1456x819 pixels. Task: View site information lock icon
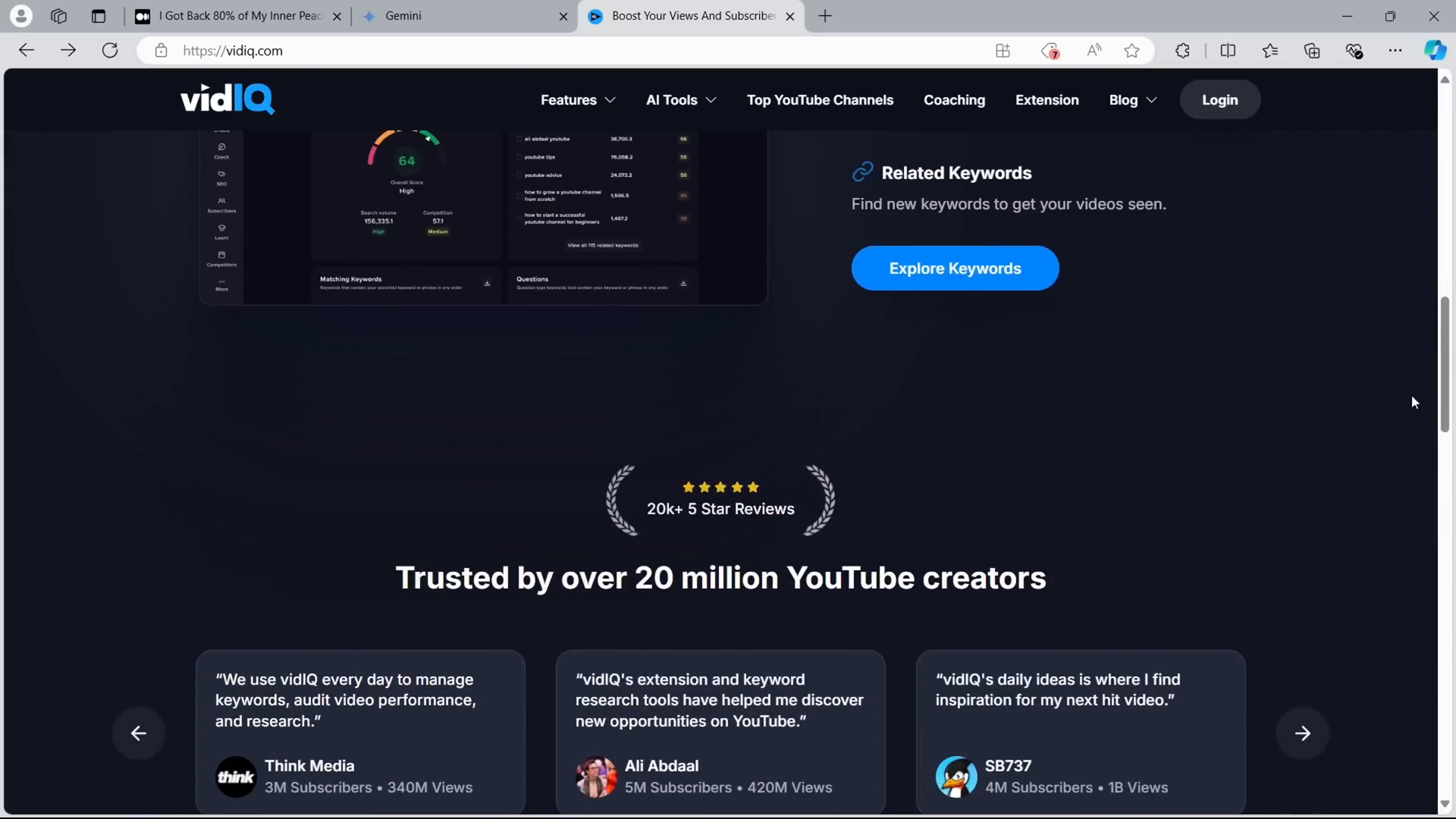pyautogui.click(x=161, y=51)
